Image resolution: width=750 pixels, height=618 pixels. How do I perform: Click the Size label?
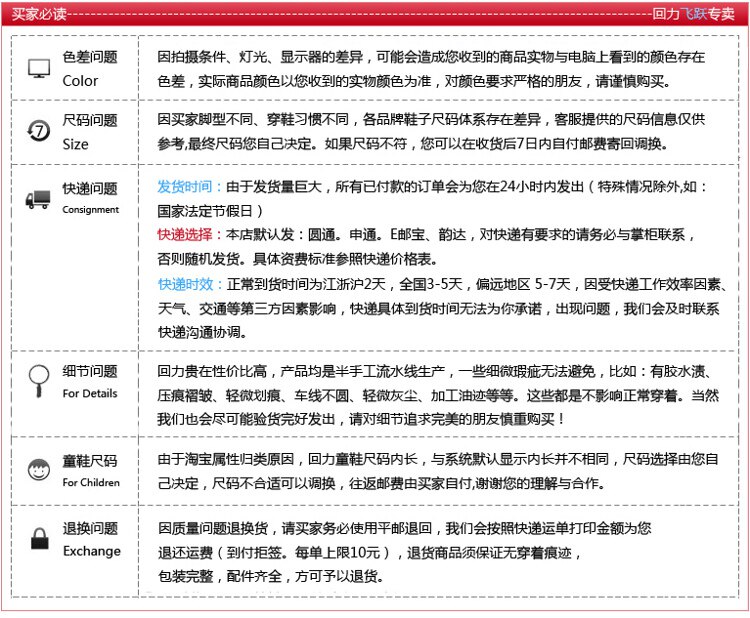tap(76, 144)
